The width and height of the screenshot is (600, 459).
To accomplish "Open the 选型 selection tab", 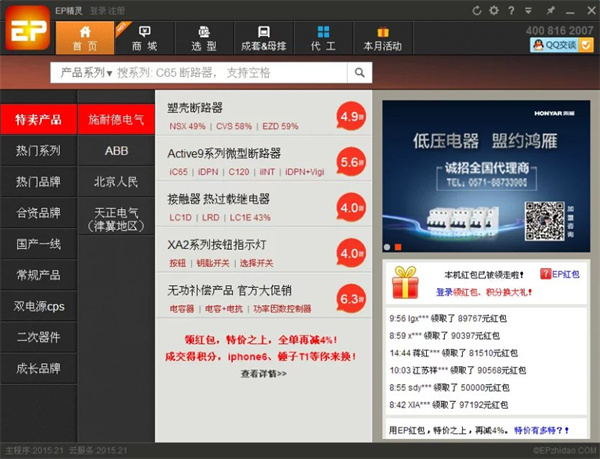I will 204,38.
